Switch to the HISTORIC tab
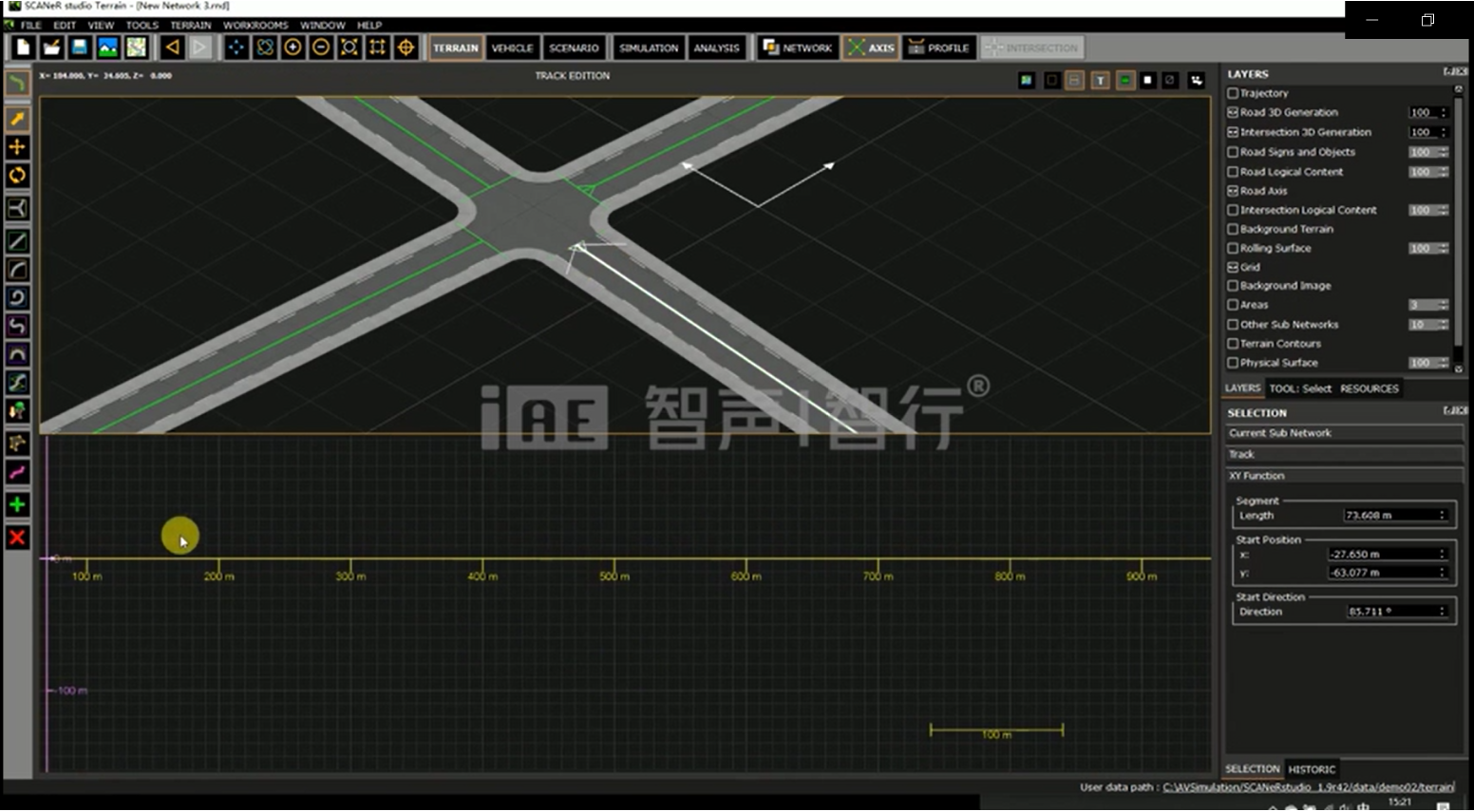1474x812 pixels. (1312, 769)
